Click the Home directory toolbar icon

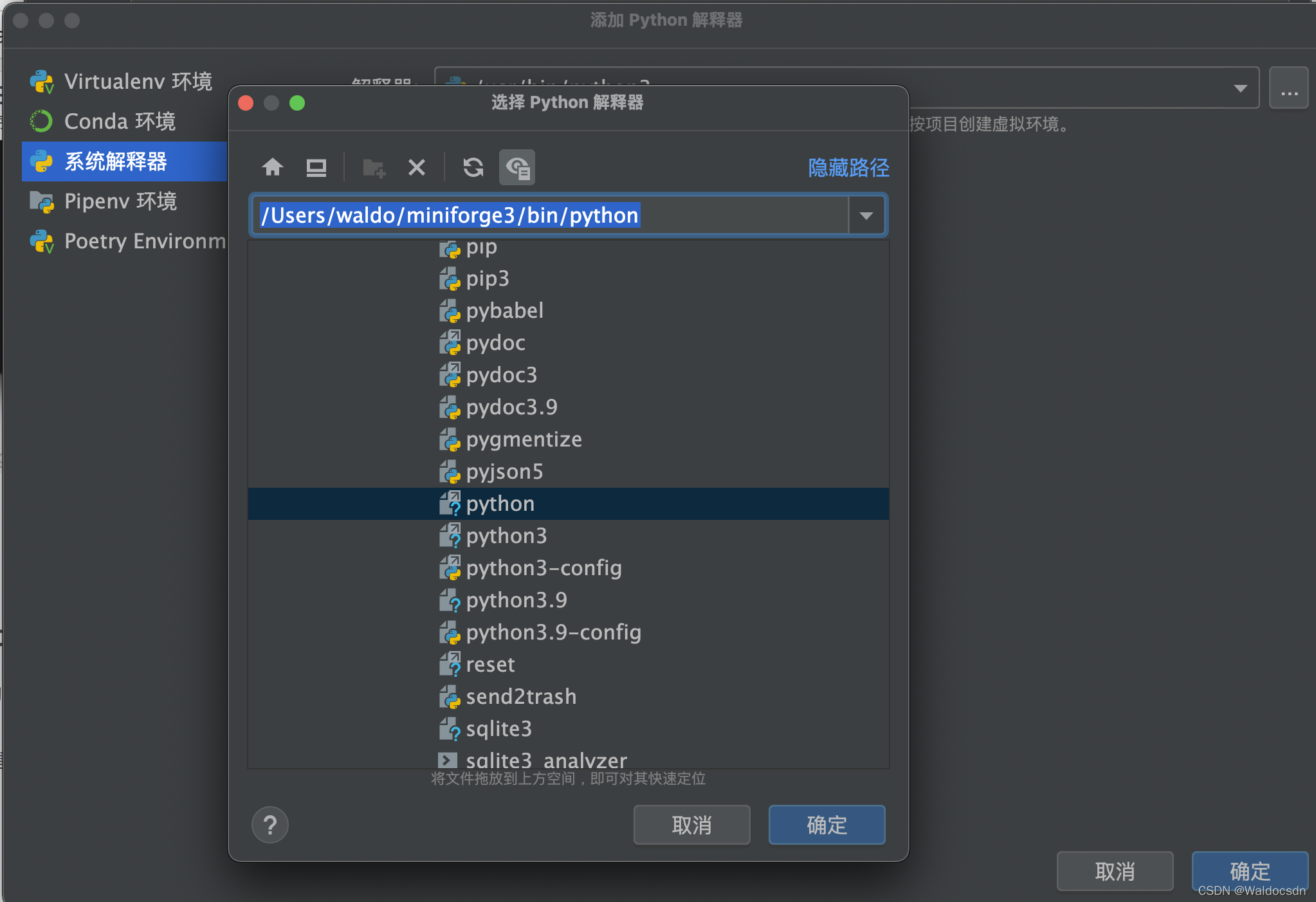[273, 167]
